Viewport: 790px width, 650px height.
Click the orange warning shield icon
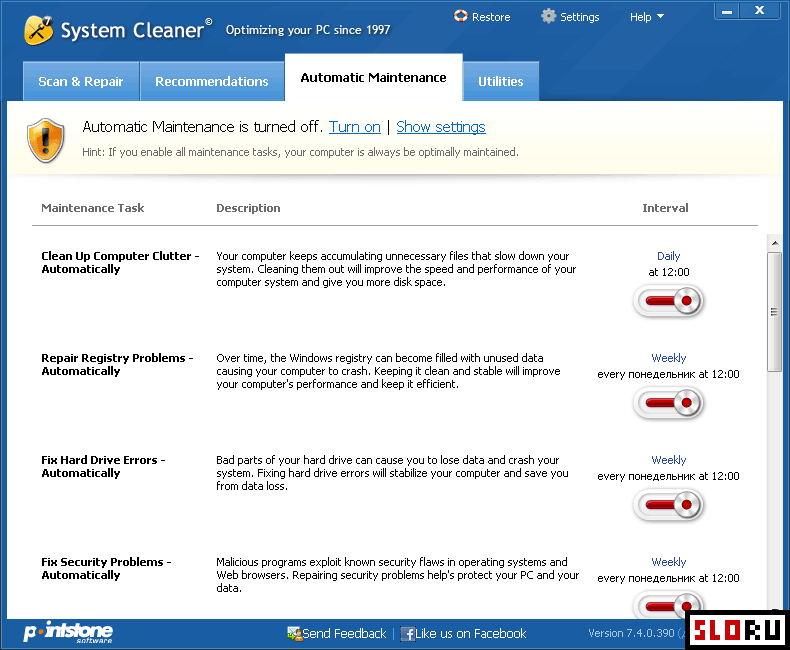click(45, 140)
